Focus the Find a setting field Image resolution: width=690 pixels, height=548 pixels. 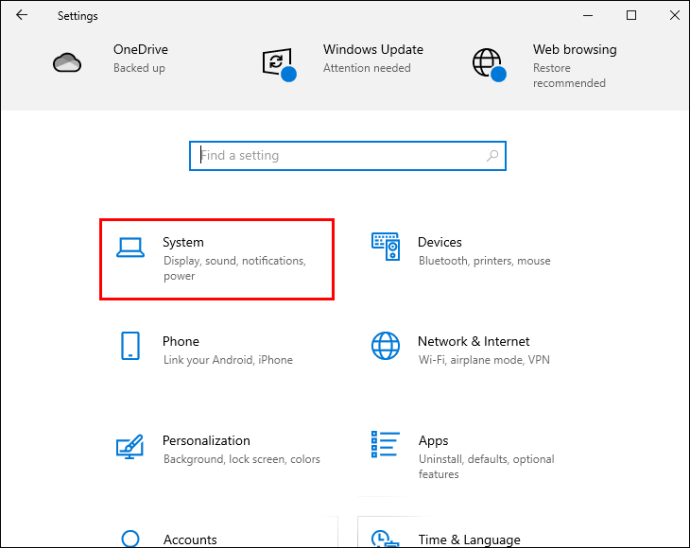348,156
